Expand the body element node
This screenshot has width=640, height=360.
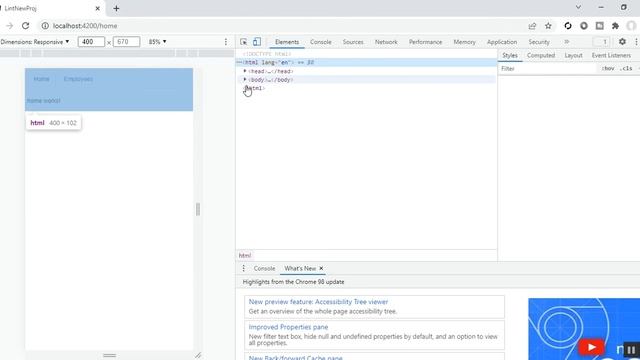245,80
